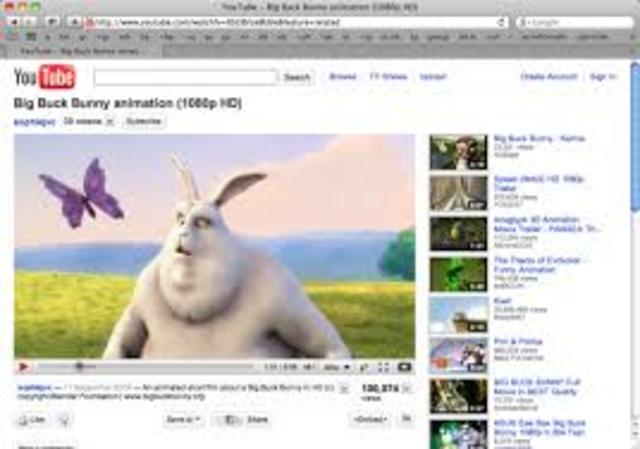Click the expand player size icon
The width and height of the screenshot is (640, 449).
364,367
